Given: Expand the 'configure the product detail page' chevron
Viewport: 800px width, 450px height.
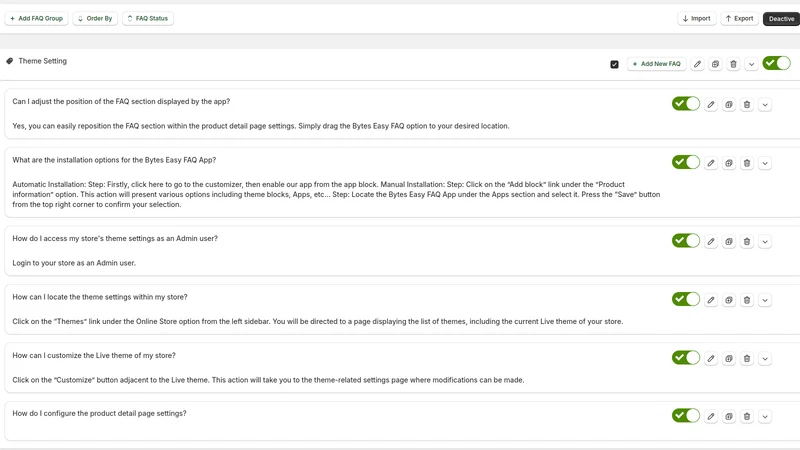Looking at the screenshot, I should (x=765, y=416).
